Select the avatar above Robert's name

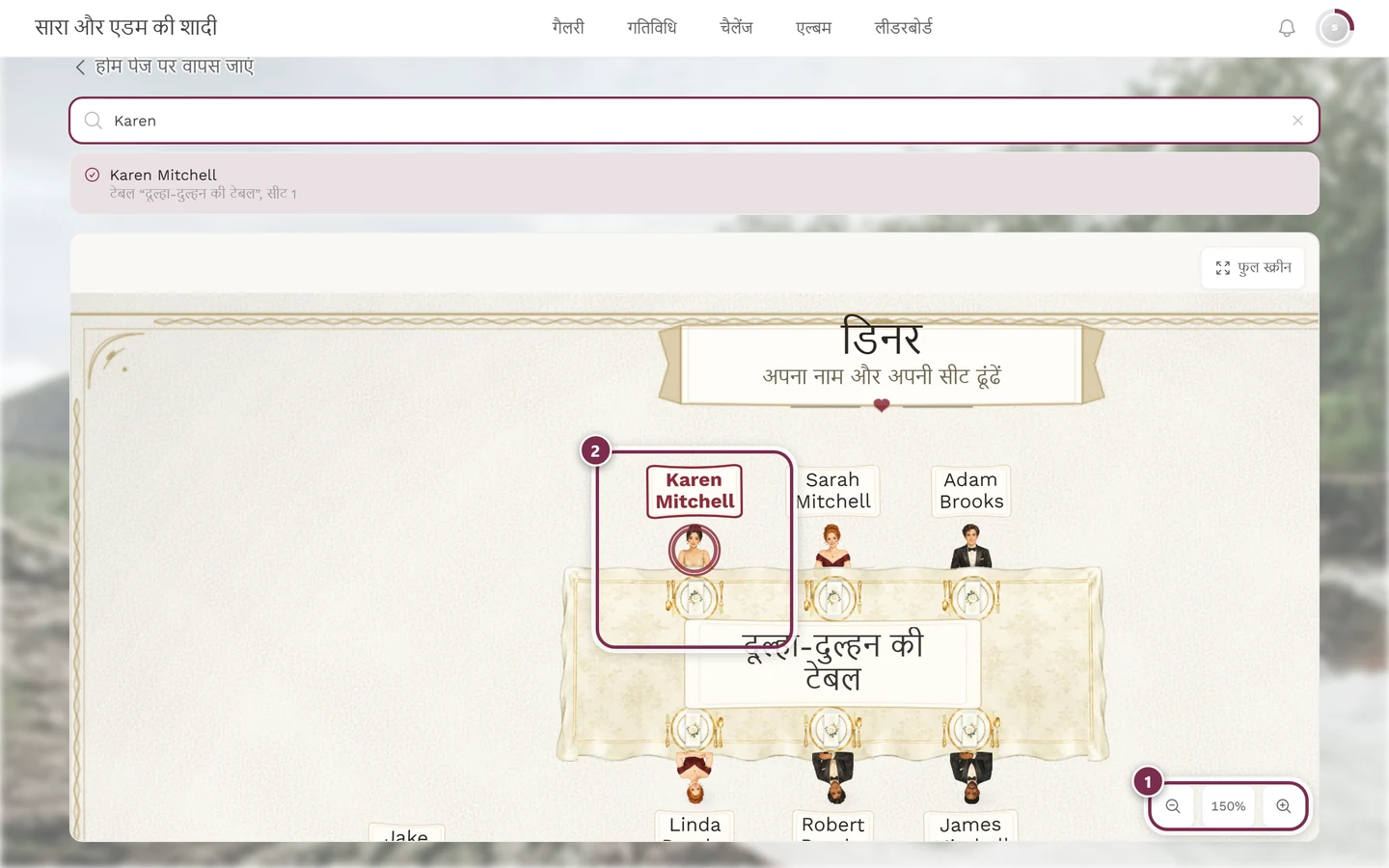[x=833, y=779]
